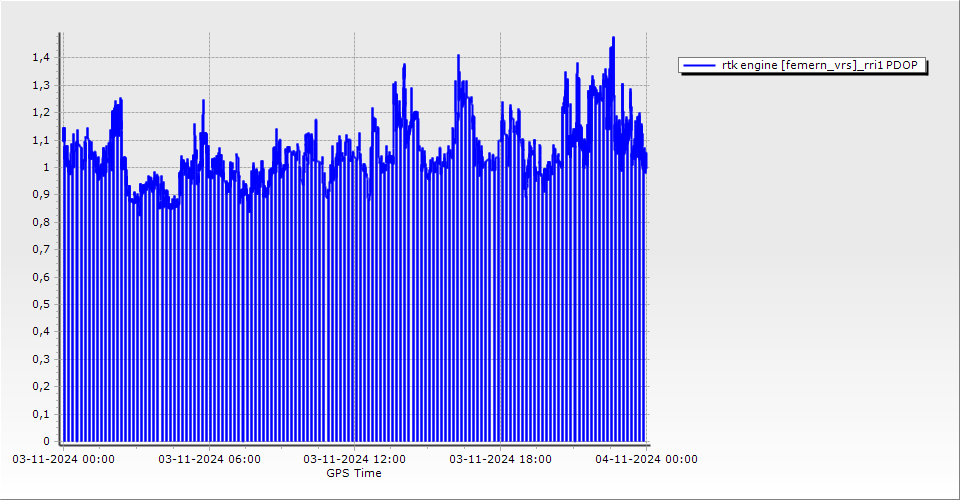Screen dimensions: 960x500
Task: Click the '0,1' y-axis tick label
Action: 39,414
